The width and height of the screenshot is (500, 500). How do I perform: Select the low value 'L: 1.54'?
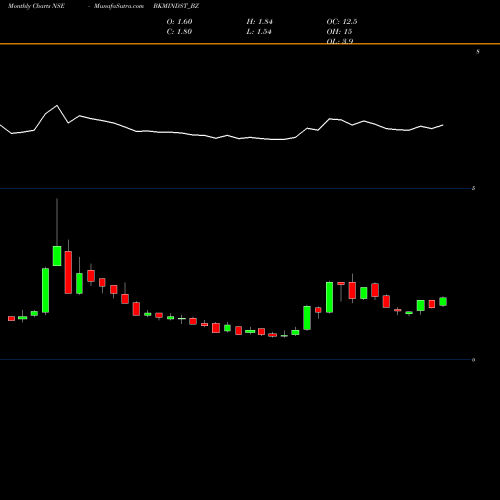[x=259, y=32]
